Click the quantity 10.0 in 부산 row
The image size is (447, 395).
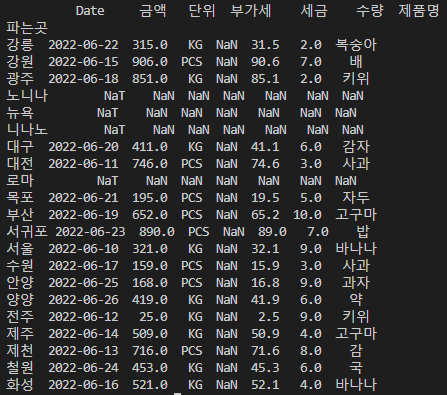pos(307,215)
